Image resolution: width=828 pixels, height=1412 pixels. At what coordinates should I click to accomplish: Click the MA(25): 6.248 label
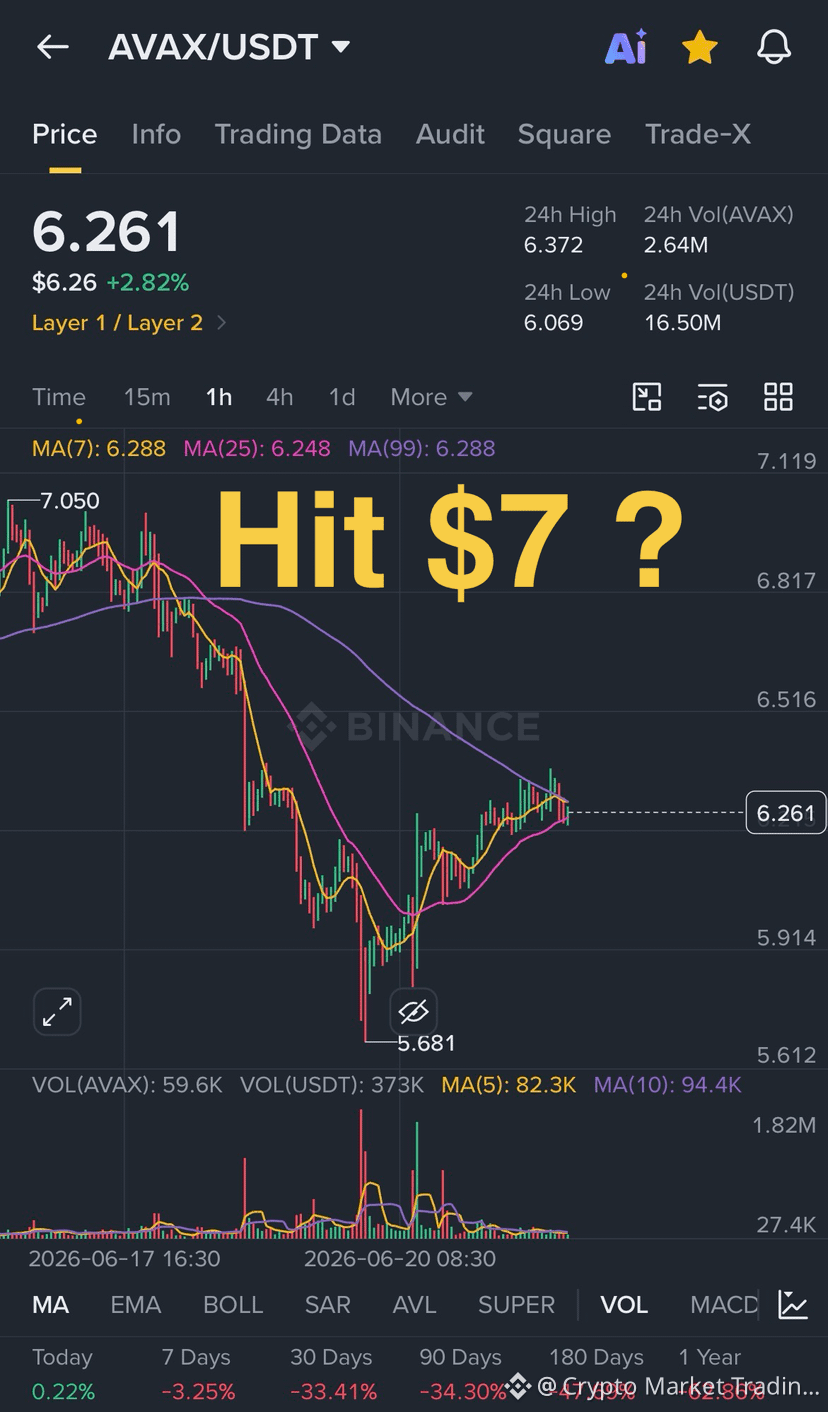(x=257, y=448)
